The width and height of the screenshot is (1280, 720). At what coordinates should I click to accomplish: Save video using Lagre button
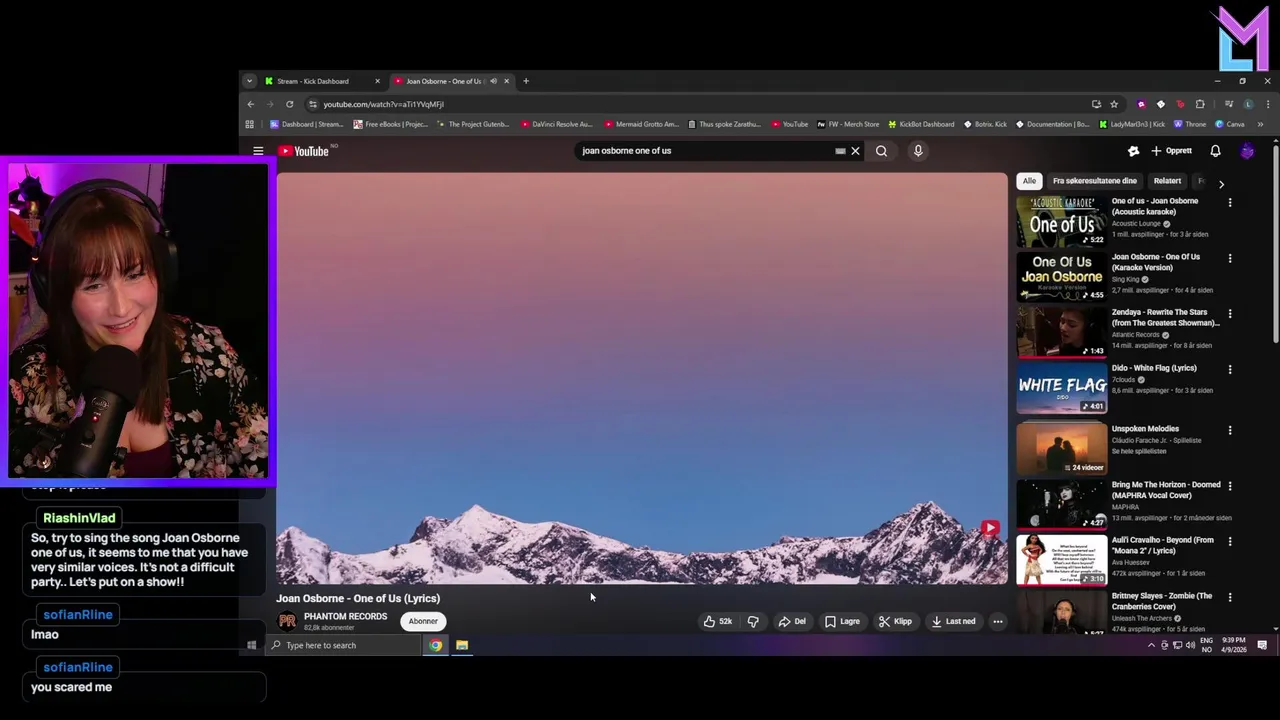[x=842, y=621]
